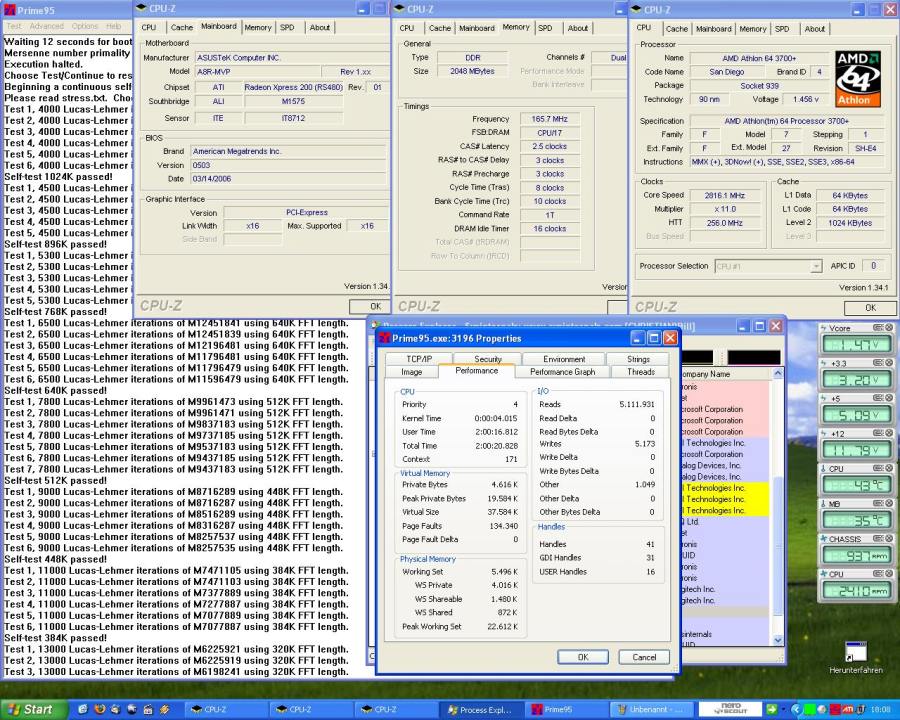Screen dimensions: 900x720
Task: Open the Herunterfahren desktop shortcut
Action: click(856, 657)
